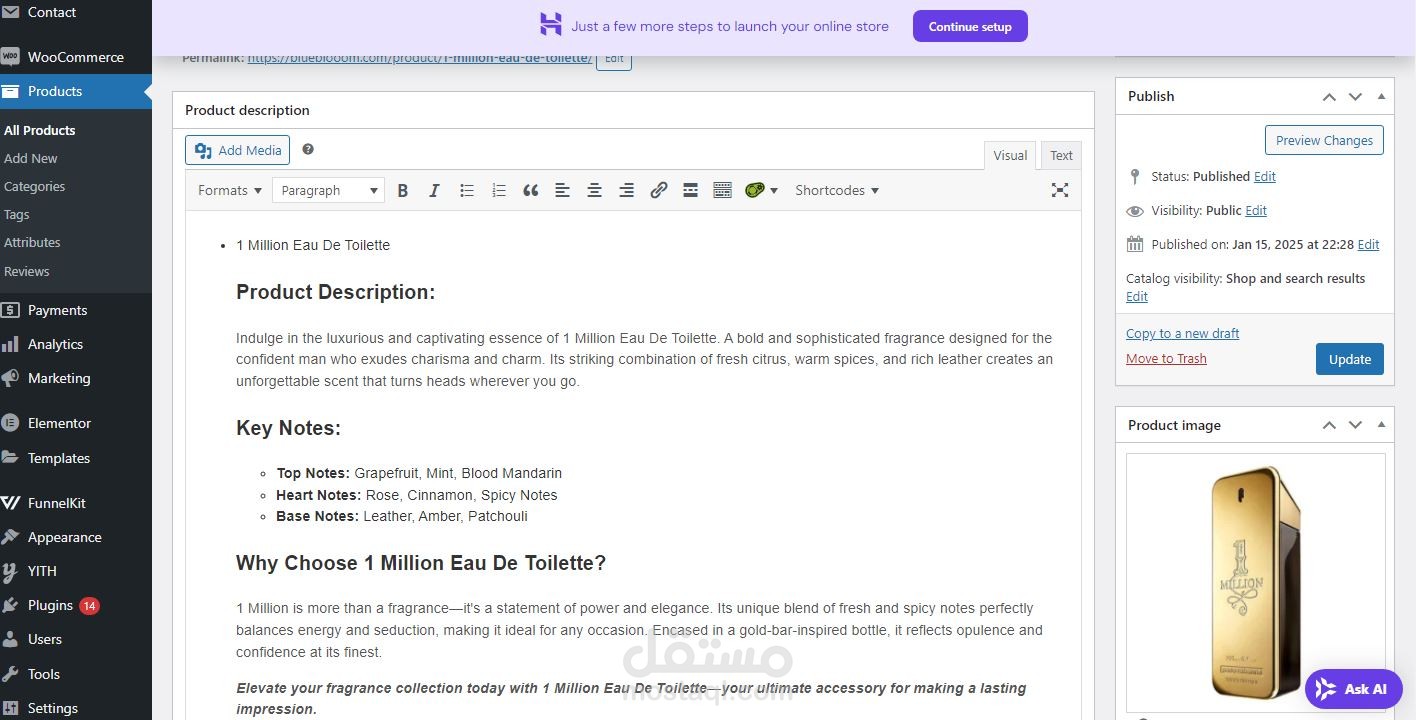The image size is (1416, 720).
Task: Open Plugins with 14 updates badge
Action: tap(76, 605)
